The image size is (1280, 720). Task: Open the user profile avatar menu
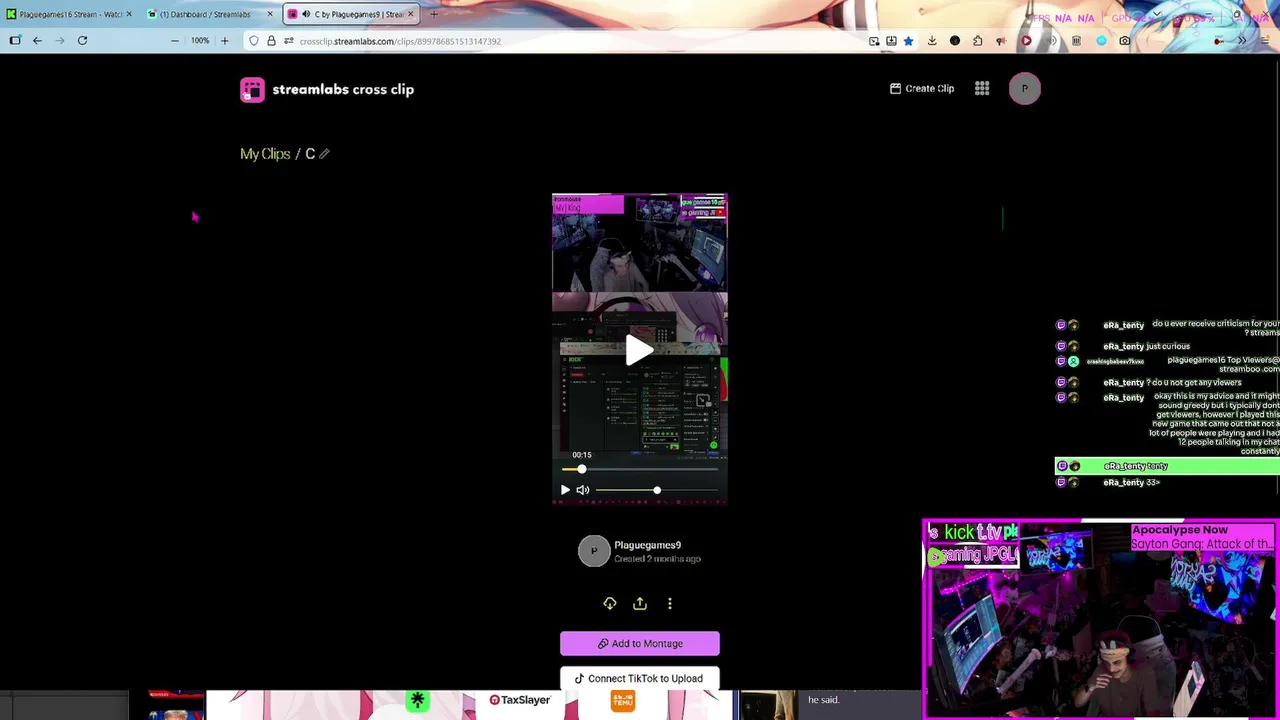point(1024,88)
